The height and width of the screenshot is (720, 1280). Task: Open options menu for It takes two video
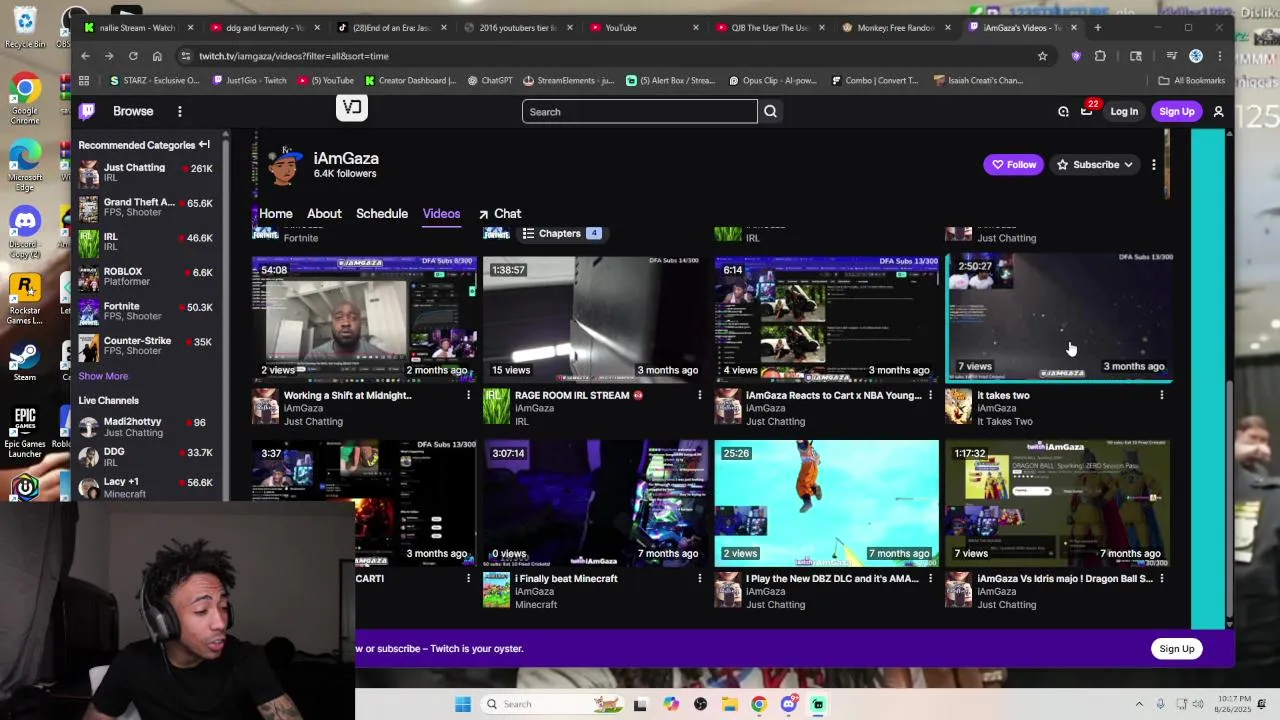pos(1161,396)
